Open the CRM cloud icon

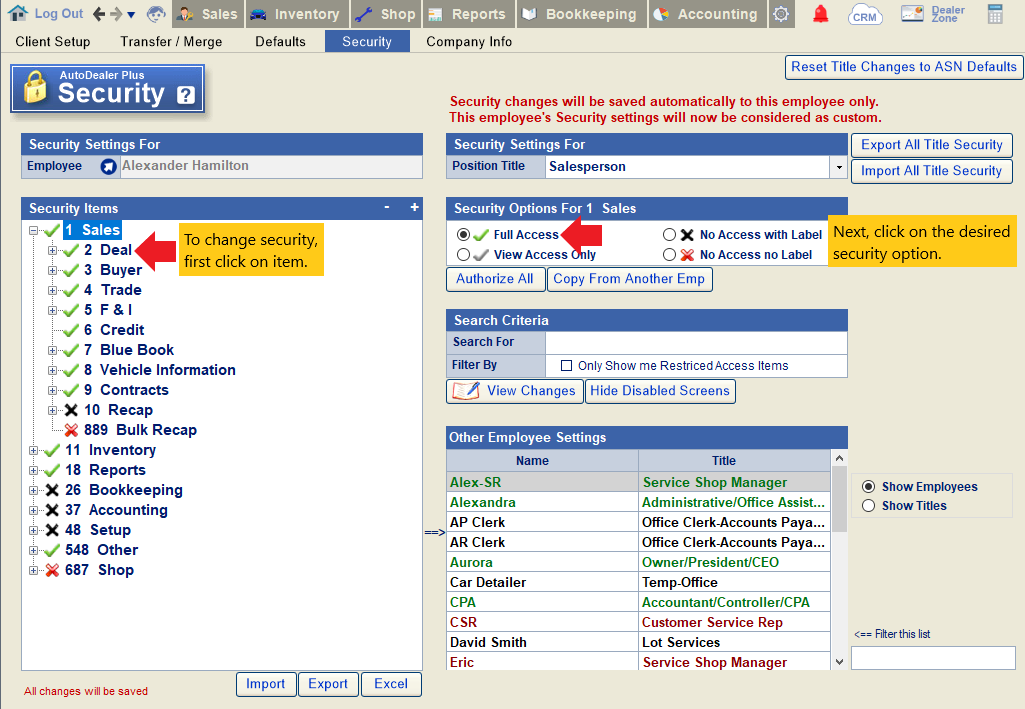pyautogui.click(x=864, y=14)
